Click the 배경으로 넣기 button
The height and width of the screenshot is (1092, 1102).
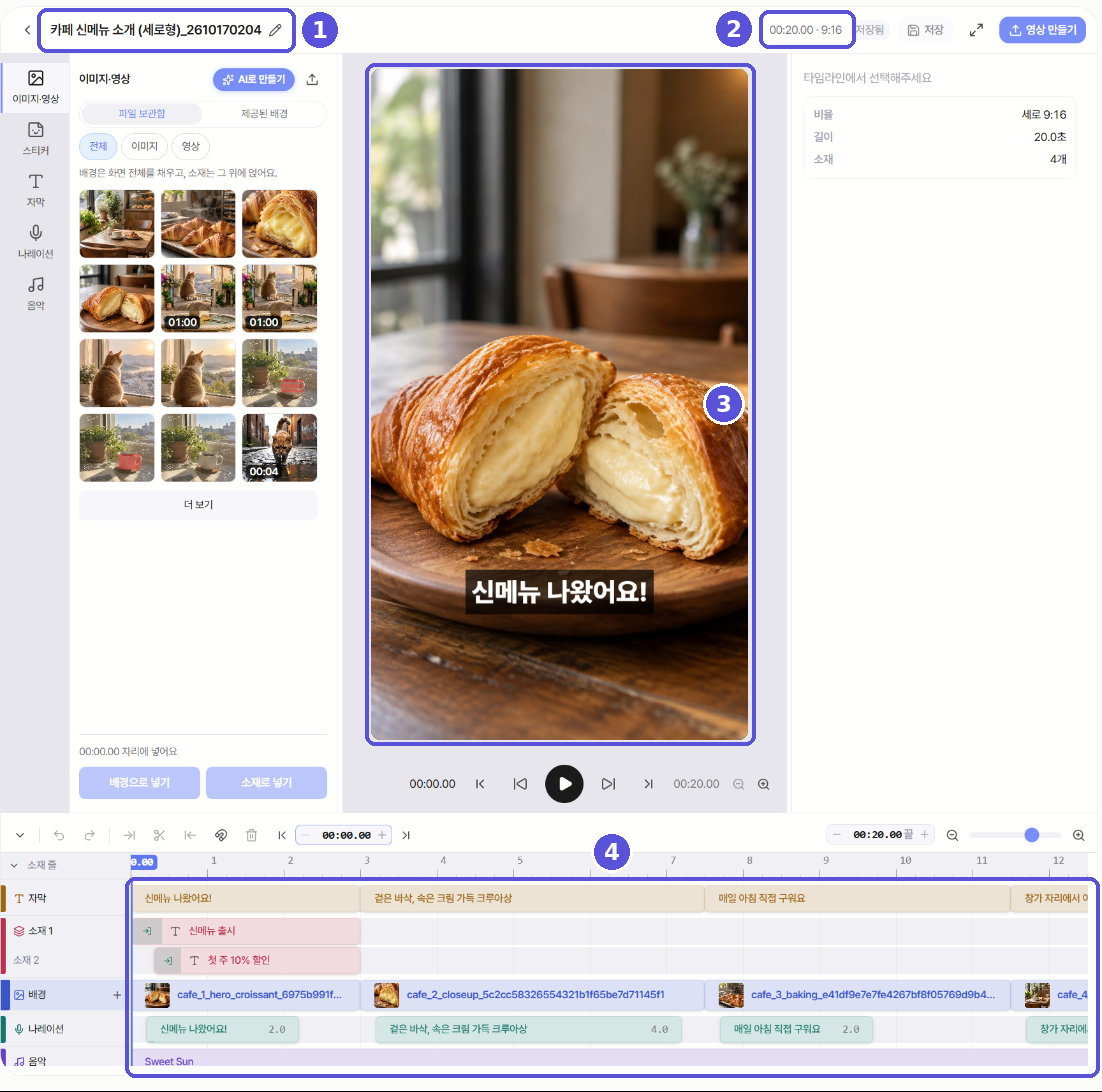pos(139,783)
